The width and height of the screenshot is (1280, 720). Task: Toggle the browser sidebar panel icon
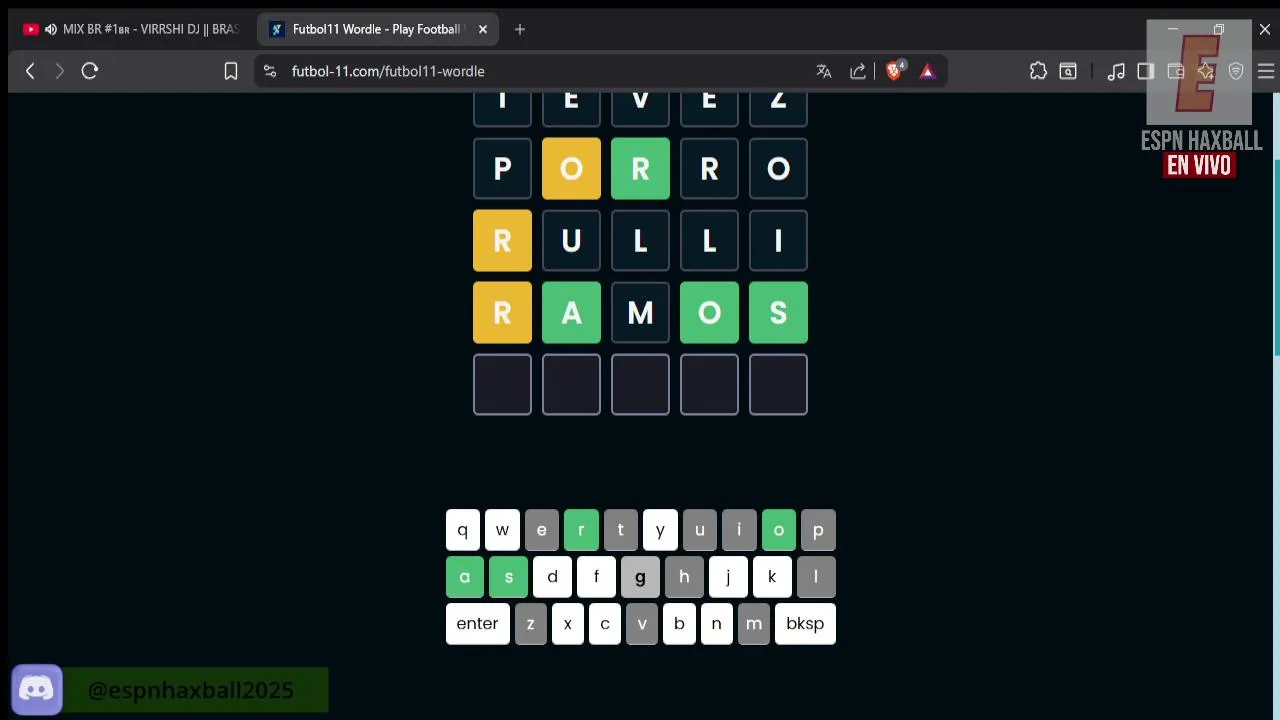pos(1146,71)
